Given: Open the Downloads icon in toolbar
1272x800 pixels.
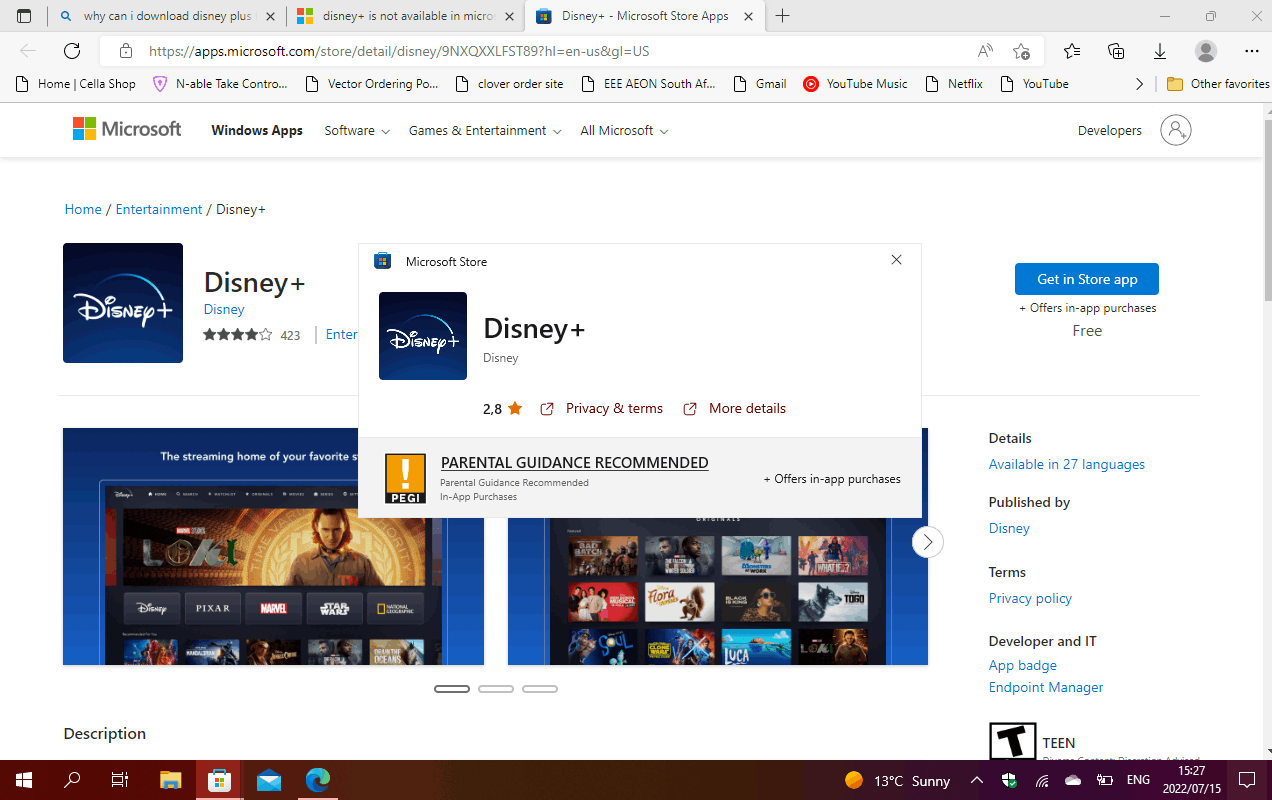Looking at the screenshot, I should pos(1160,51).
